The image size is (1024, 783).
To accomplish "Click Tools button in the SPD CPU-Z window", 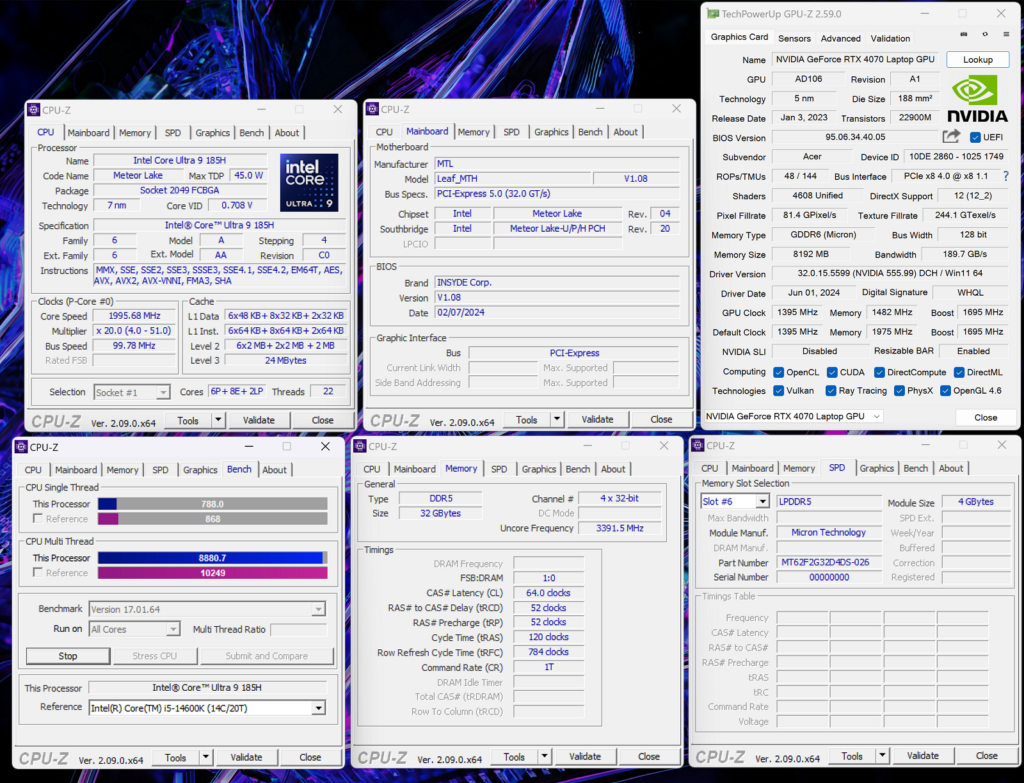I will tap(852, 756).
